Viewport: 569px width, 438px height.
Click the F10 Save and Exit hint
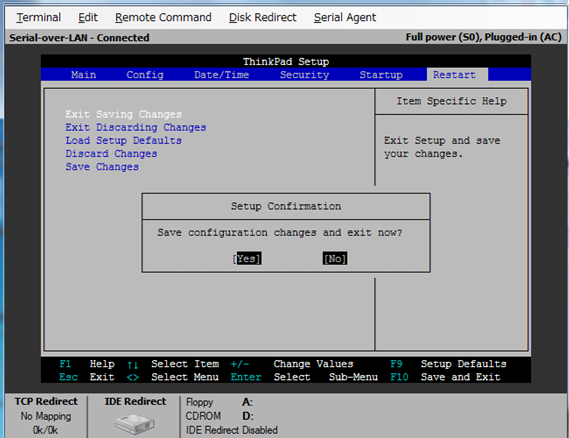(x=446, y=377)
